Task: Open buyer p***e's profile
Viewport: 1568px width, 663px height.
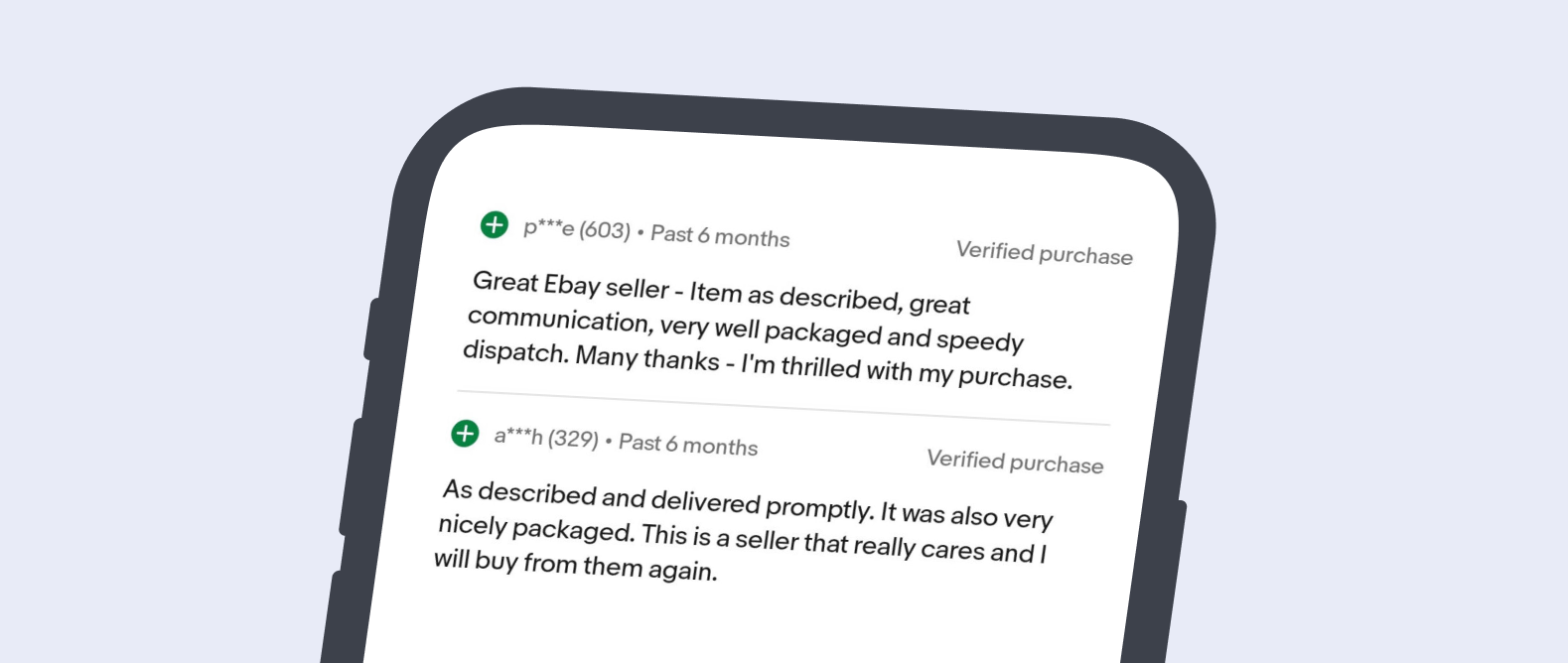Action: [548, 228]
